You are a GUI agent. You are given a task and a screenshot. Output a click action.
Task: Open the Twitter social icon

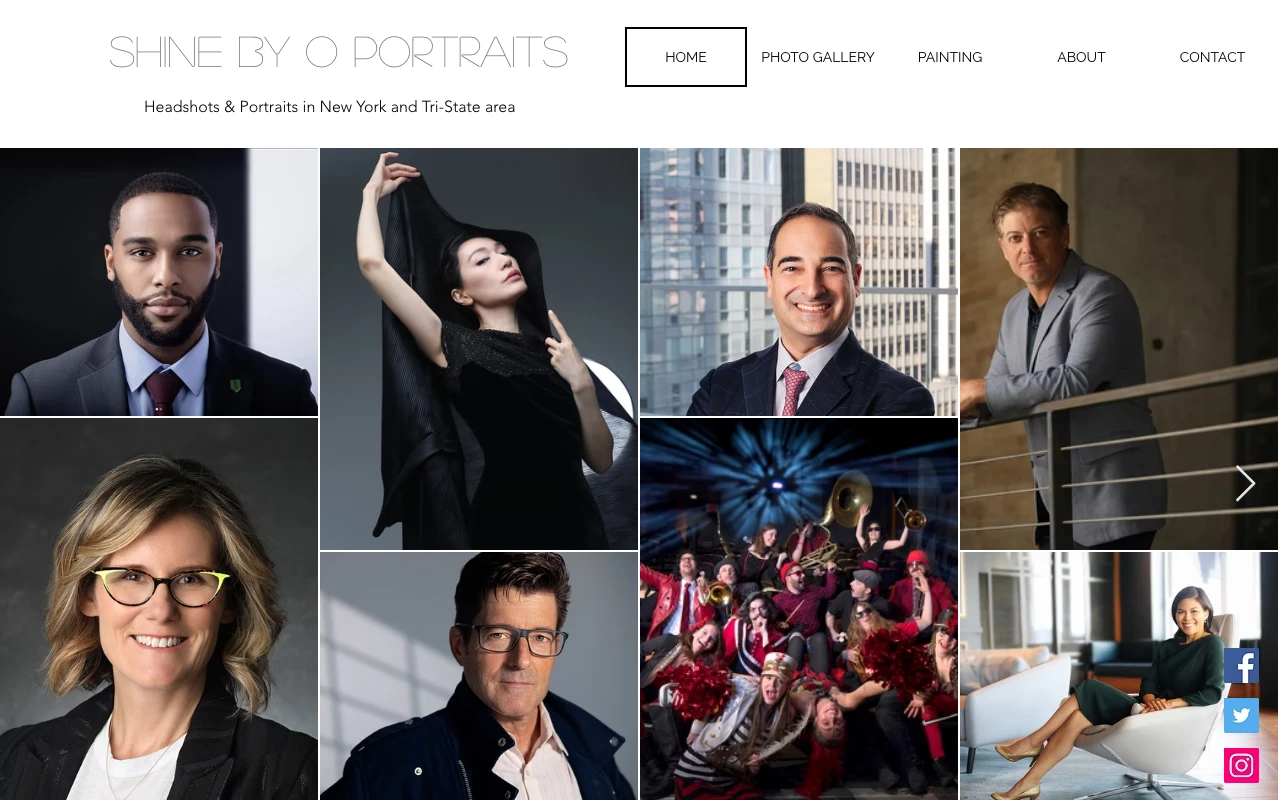tap(1241, 716)
